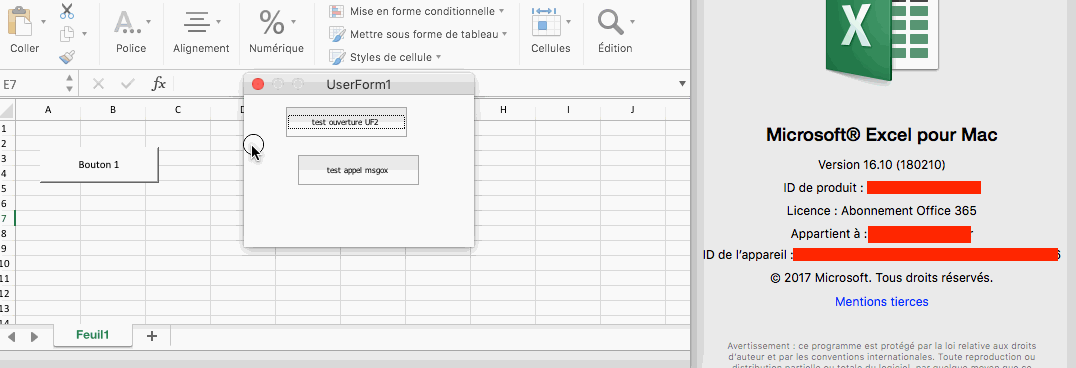The width and height of the screenshot is (1076, 368).
Task: Click the Coller paste clipboard icon
Action: coord(20,21)
